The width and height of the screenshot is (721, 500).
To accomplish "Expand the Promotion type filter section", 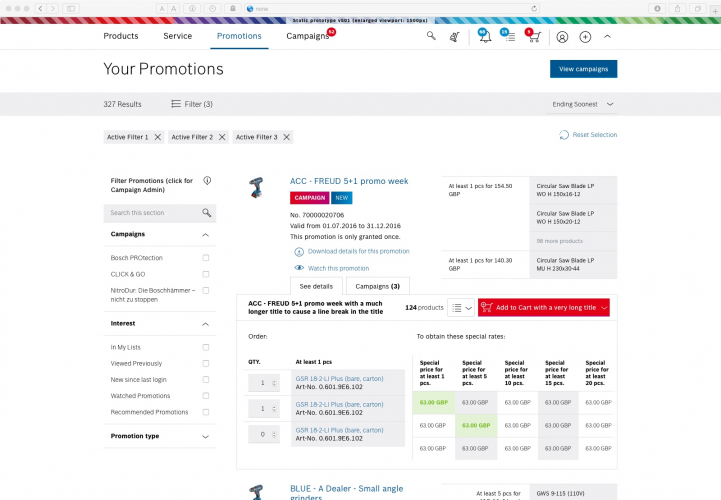I will point(206,437).
